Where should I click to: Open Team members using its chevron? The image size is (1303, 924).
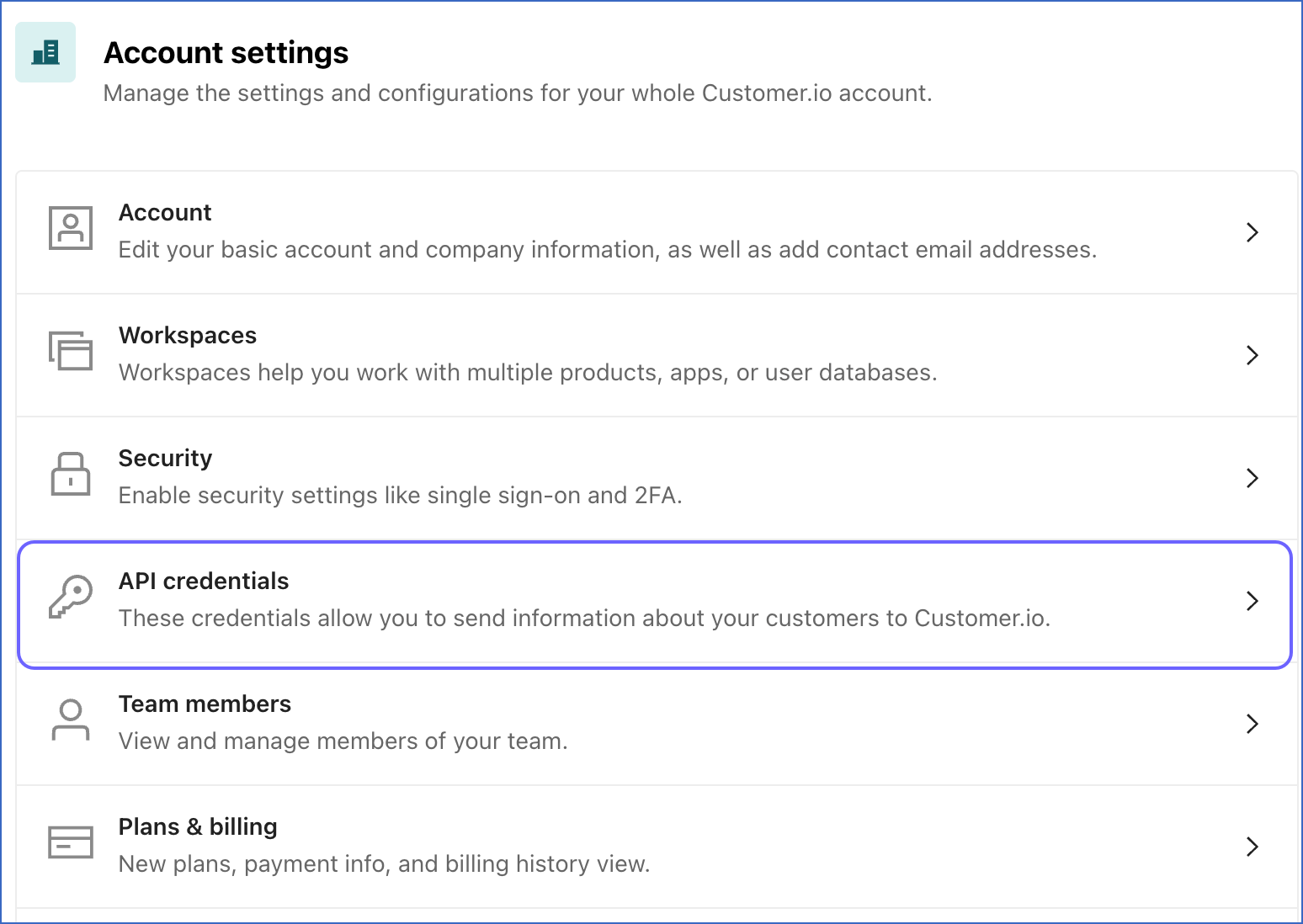click(1252, 724)
